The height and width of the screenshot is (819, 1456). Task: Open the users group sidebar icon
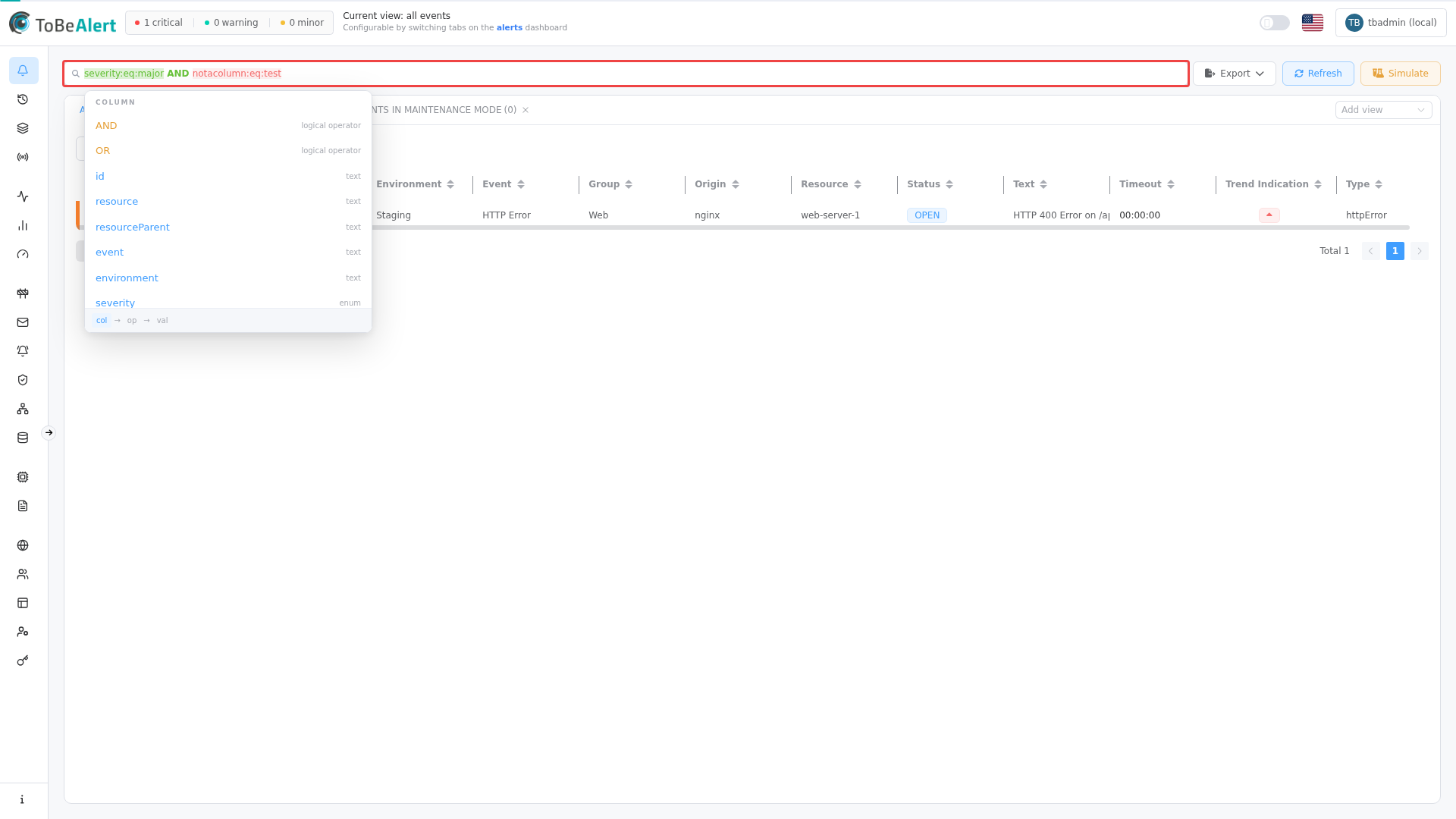23,574
